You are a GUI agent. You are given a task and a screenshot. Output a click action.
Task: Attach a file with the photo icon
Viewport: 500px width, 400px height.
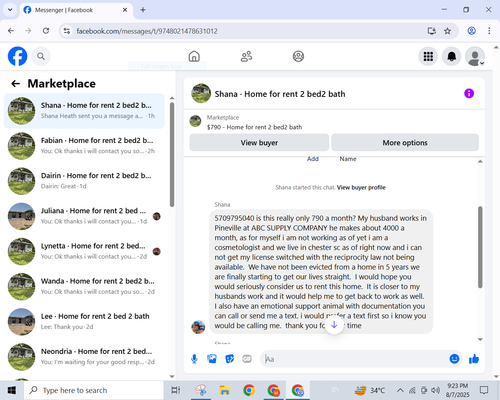click(212, 359)
